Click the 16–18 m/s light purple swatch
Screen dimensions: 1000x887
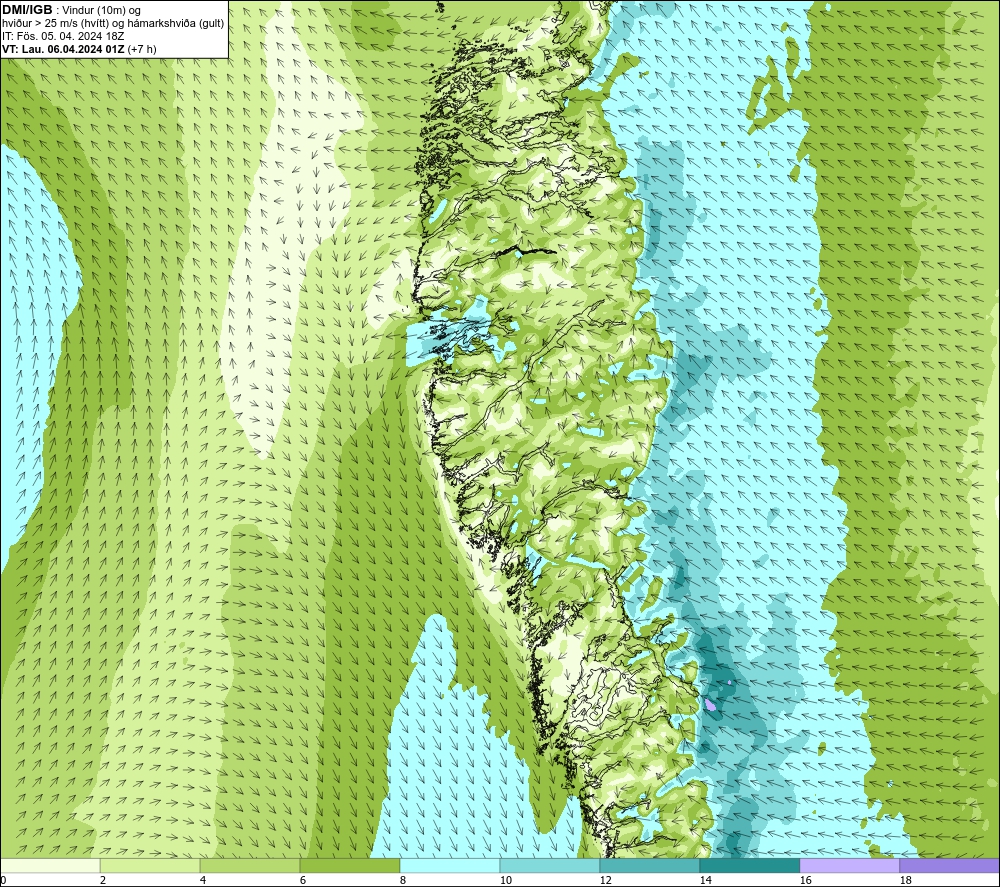(x=849, y=865)
